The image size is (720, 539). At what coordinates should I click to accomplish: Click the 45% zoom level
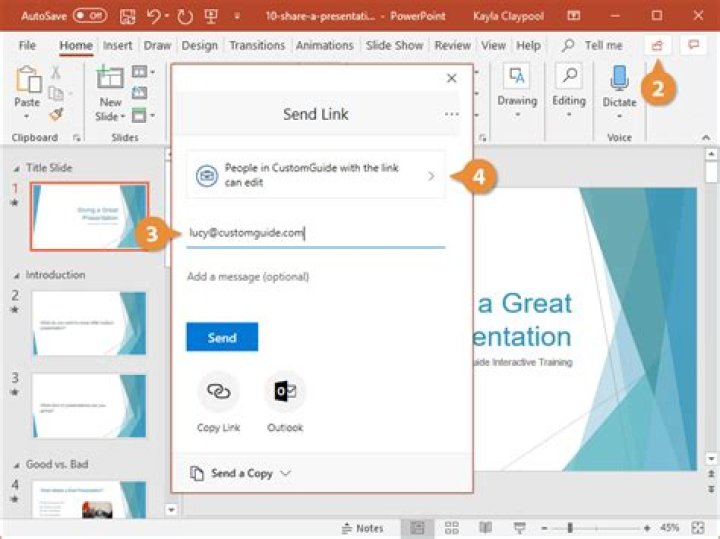tap(669, 528)
